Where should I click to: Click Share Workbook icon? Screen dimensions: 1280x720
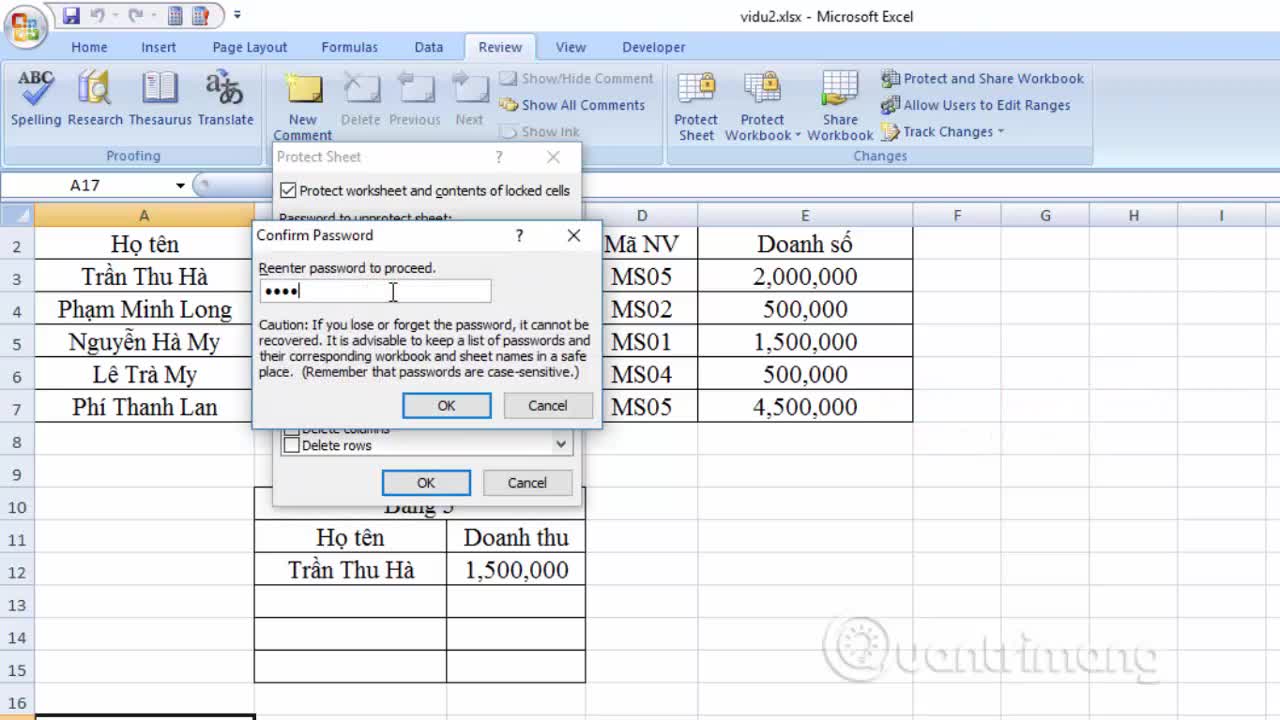pos(840,106)
